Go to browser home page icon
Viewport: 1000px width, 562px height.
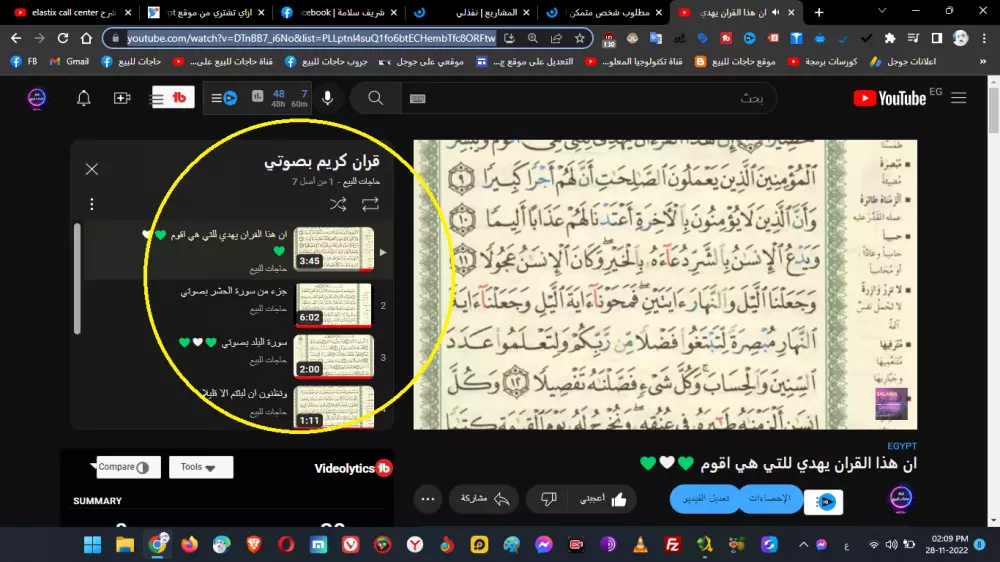(x=86, y=38)
